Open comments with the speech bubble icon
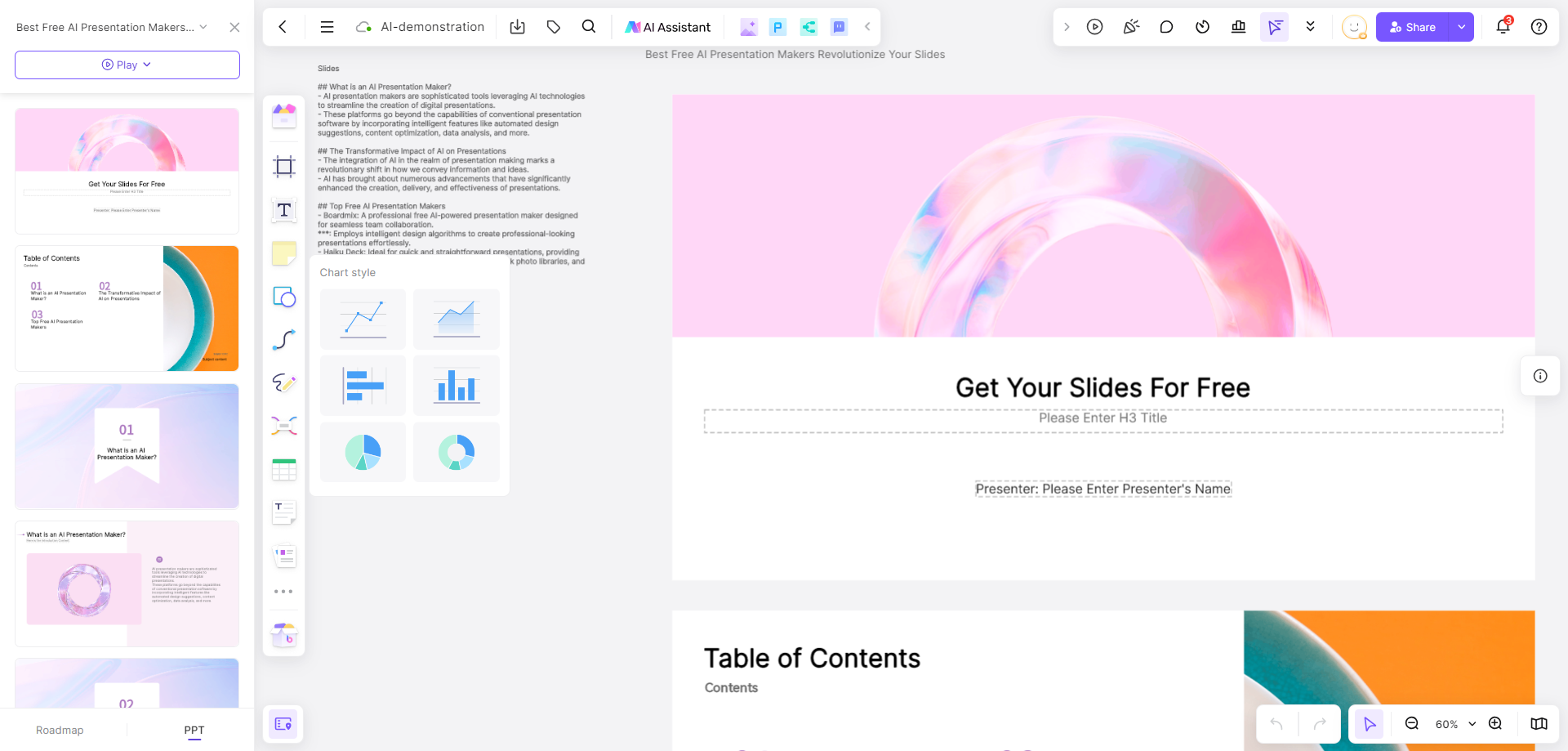Viewport: 1568px width, 751px height. point(1166,27)
